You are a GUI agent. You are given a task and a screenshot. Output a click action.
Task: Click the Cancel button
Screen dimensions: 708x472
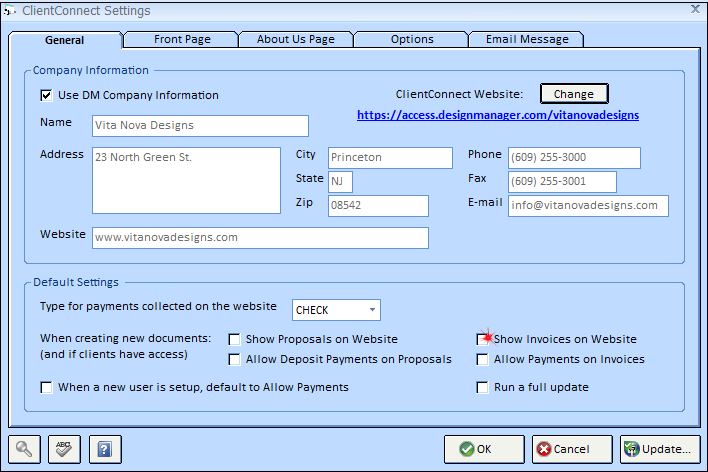coord(572,449)
